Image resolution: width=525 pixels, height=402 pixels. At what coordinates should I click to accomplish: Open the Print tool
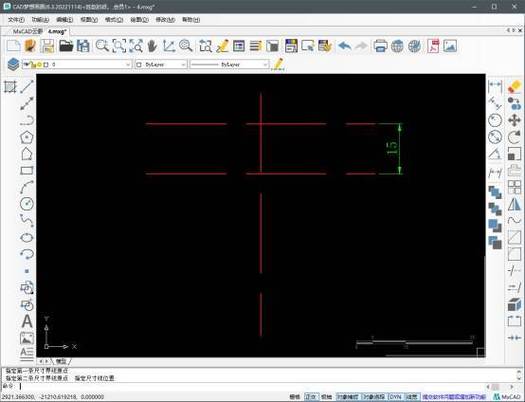(x=380, y=46)
